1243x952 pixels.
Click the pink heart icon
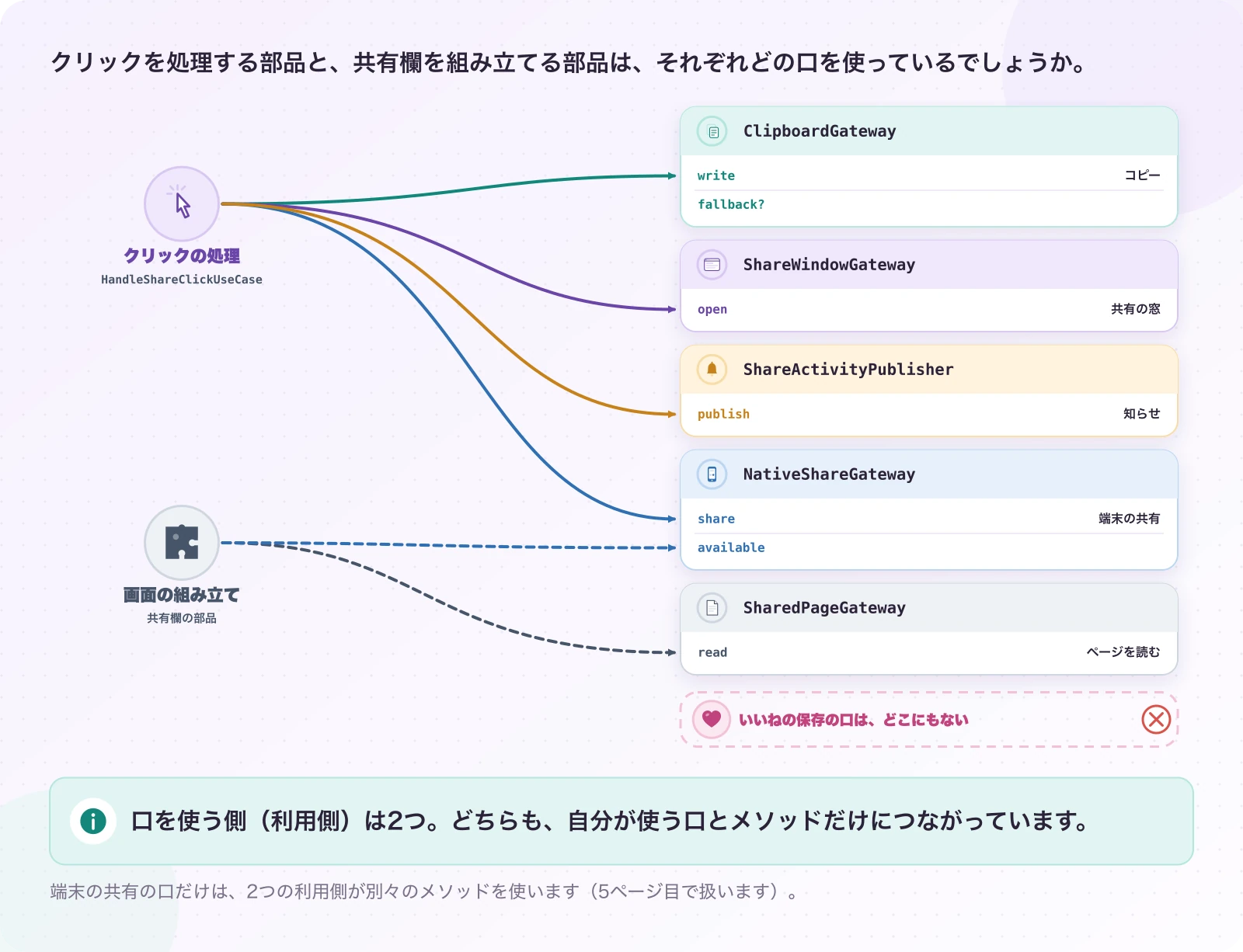(x=712, y=719)
